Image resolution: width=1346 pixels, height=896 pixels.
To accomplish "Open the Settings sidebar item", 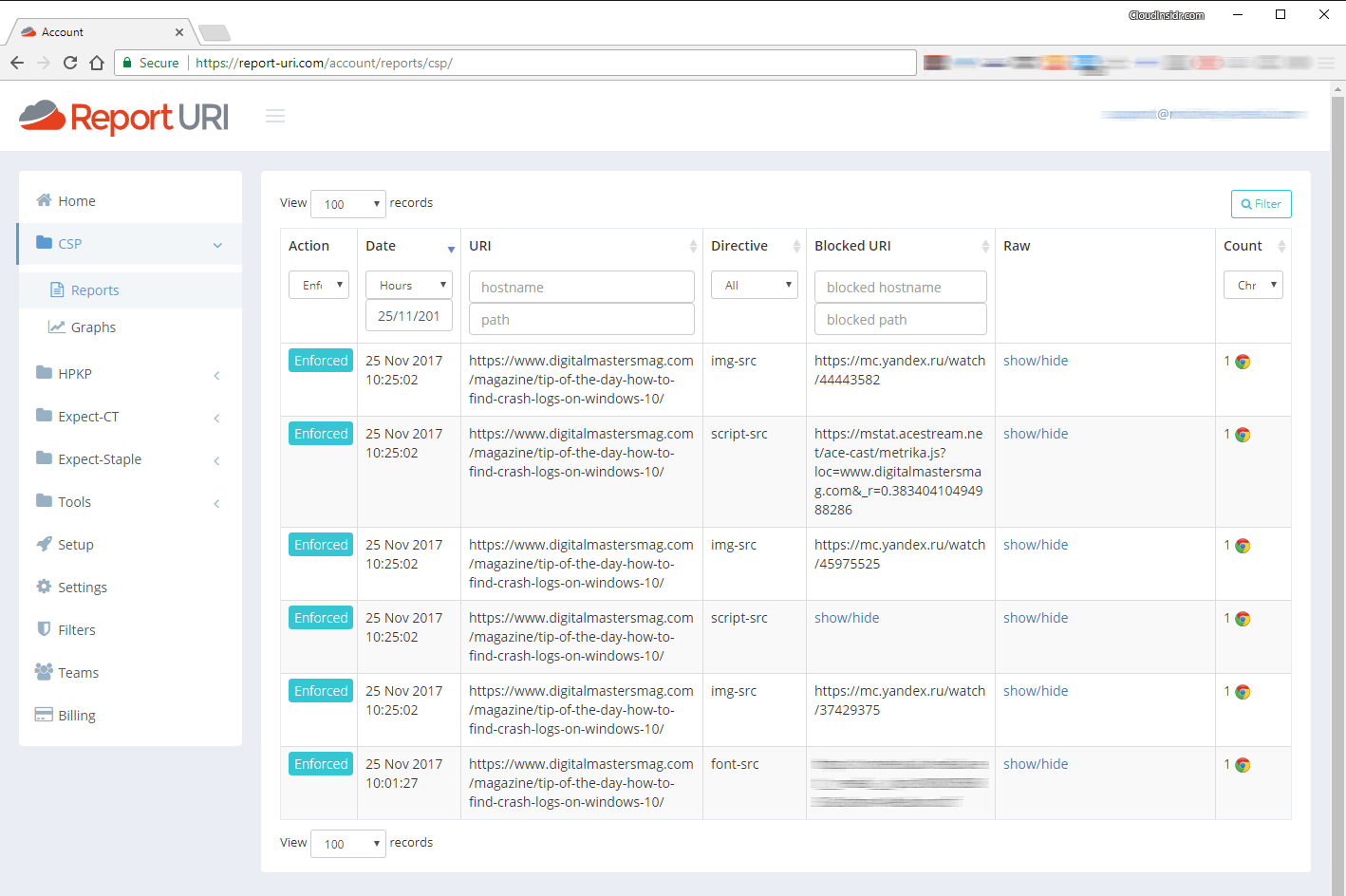I will click(x=82, y=588).
